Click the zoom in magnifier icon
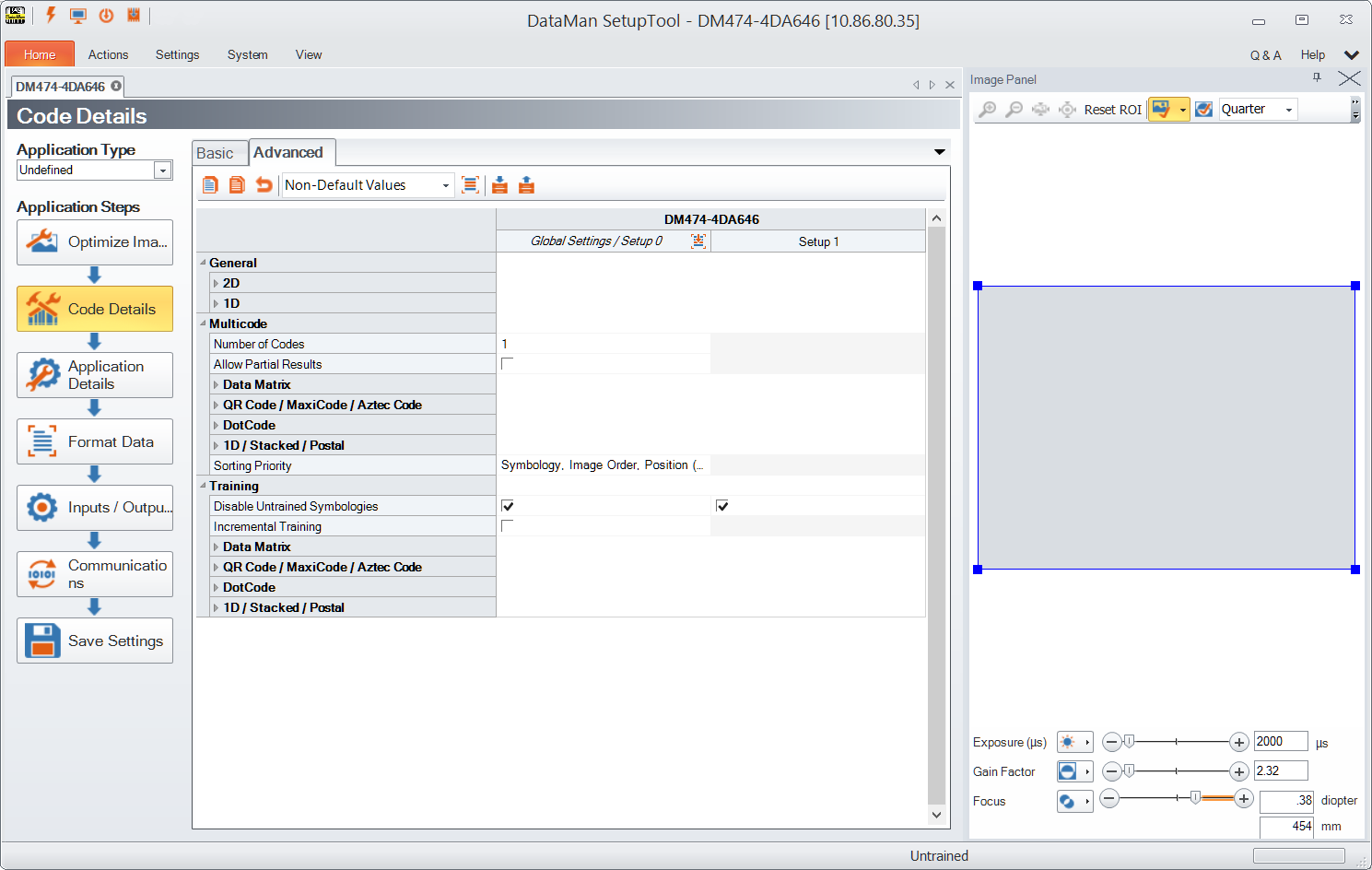Image resolution: width=1372 pixels, height=870 pixels. (x=987, y=110)
